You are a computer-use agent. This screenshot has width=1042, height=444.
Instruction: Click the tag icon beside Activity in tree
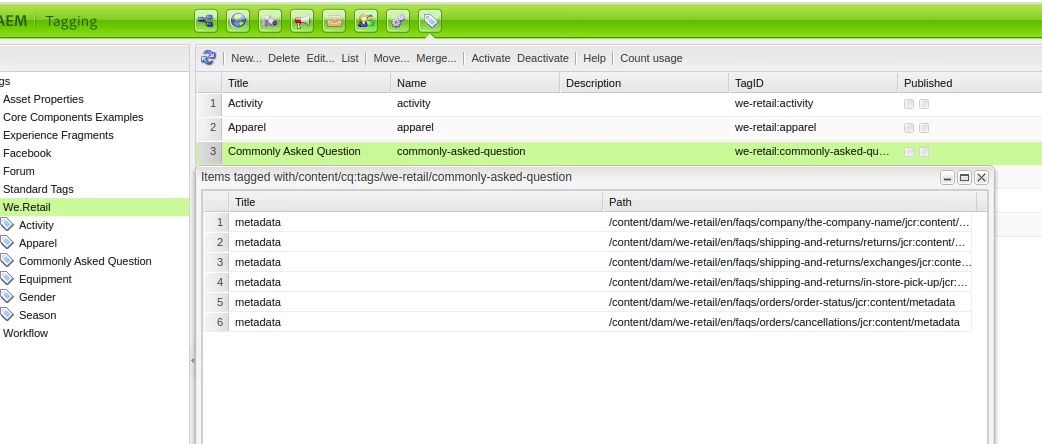coord(7,225)
